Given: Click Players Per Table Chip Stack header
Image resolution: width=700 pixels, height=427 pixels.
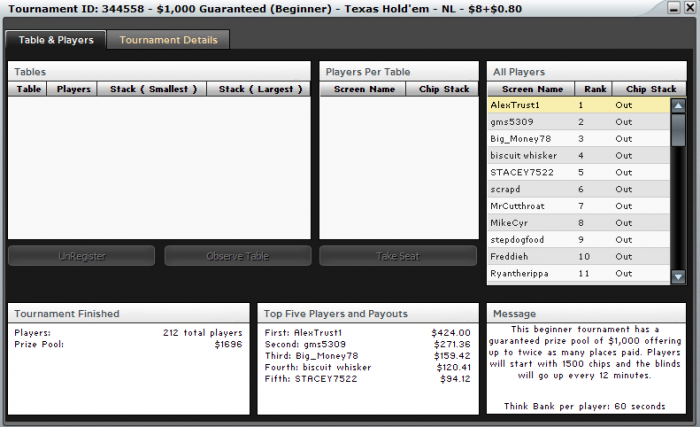Looking at the screenshot, I should (x=443, y=89).
